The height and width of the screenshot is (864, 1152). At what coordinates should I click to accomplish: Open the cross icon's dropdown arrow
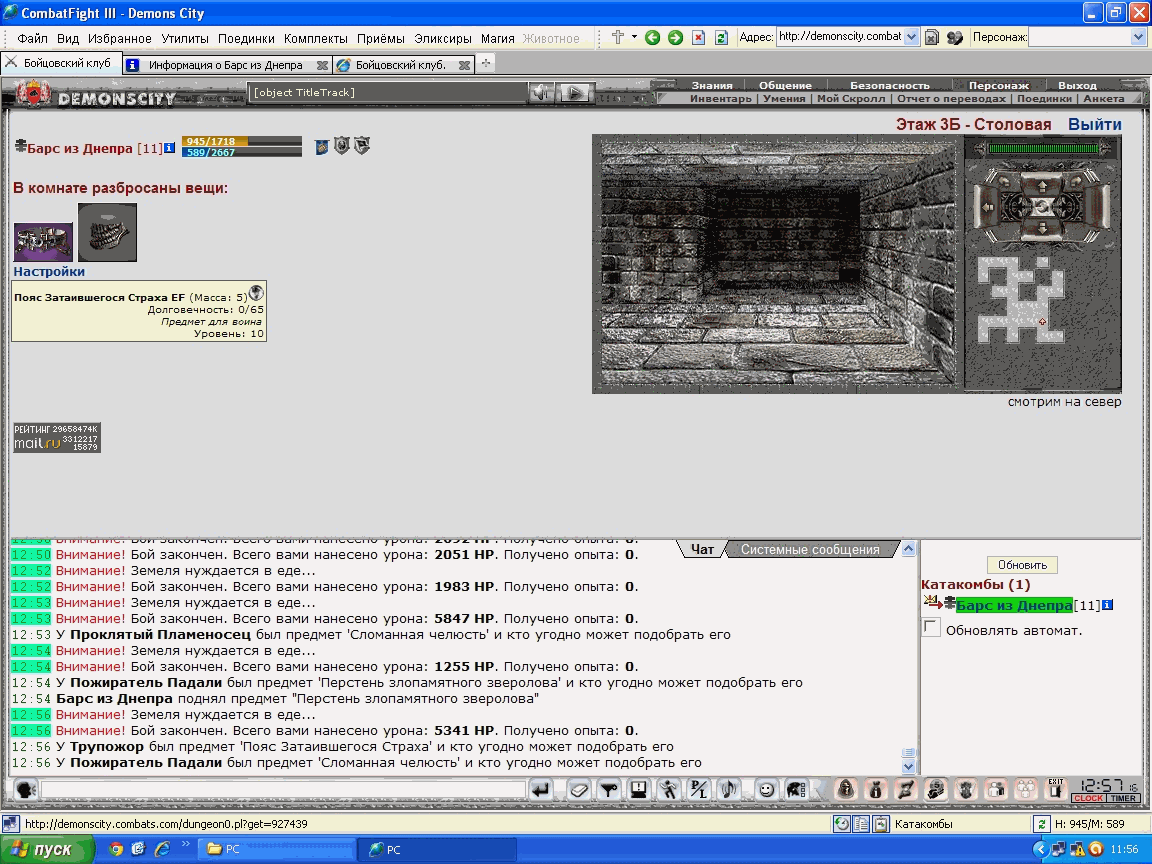tap(634, 37)
